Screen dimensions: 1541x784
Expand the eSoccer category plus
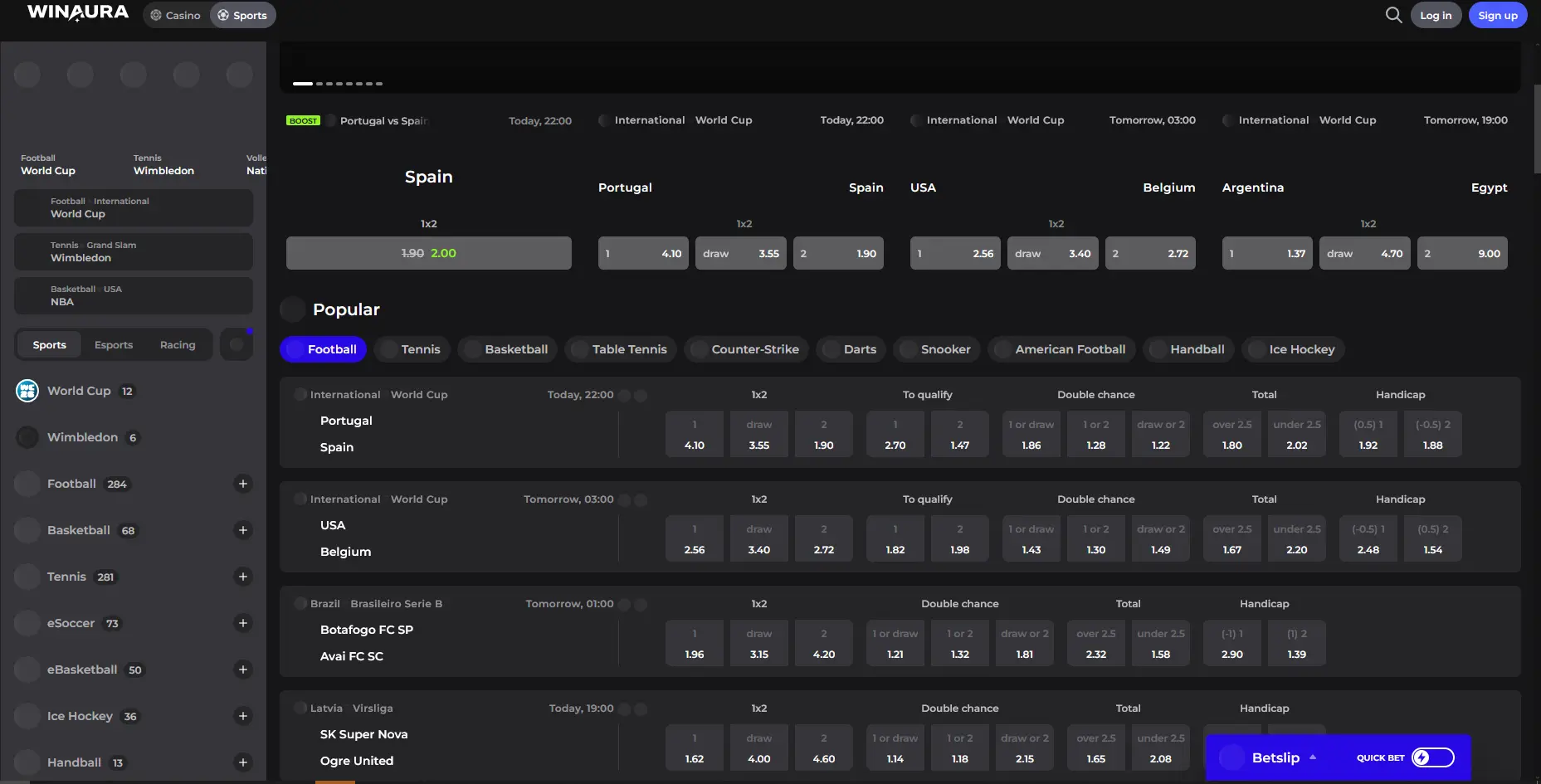click(x=243, y=623)
